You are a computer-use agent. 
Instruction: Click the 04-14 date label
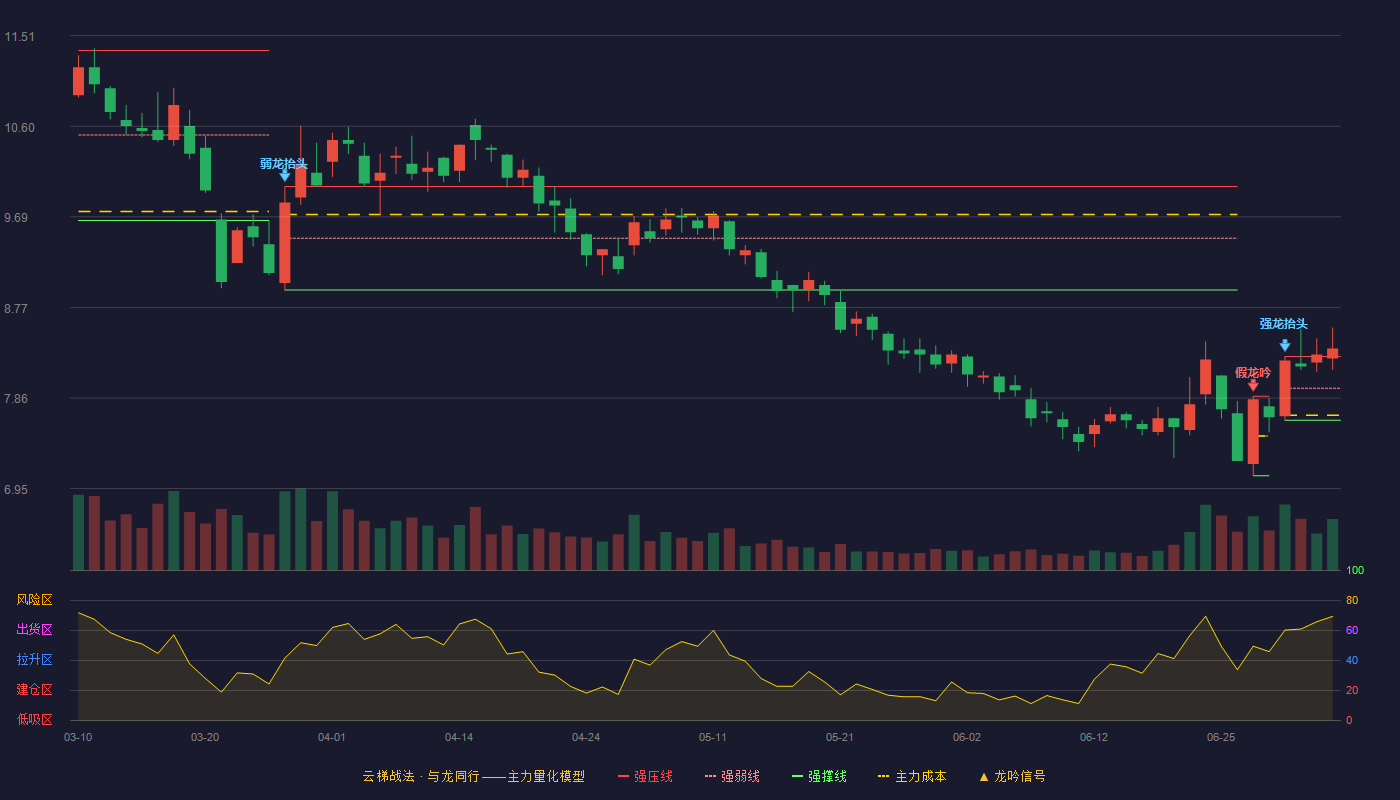pos(459,737)
